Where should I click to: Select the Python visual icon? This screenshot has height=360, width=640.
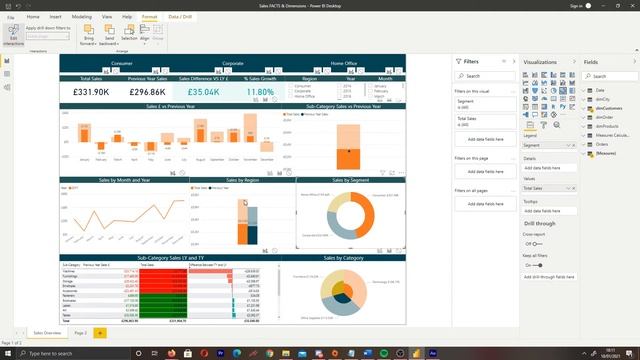click(563, 107)
